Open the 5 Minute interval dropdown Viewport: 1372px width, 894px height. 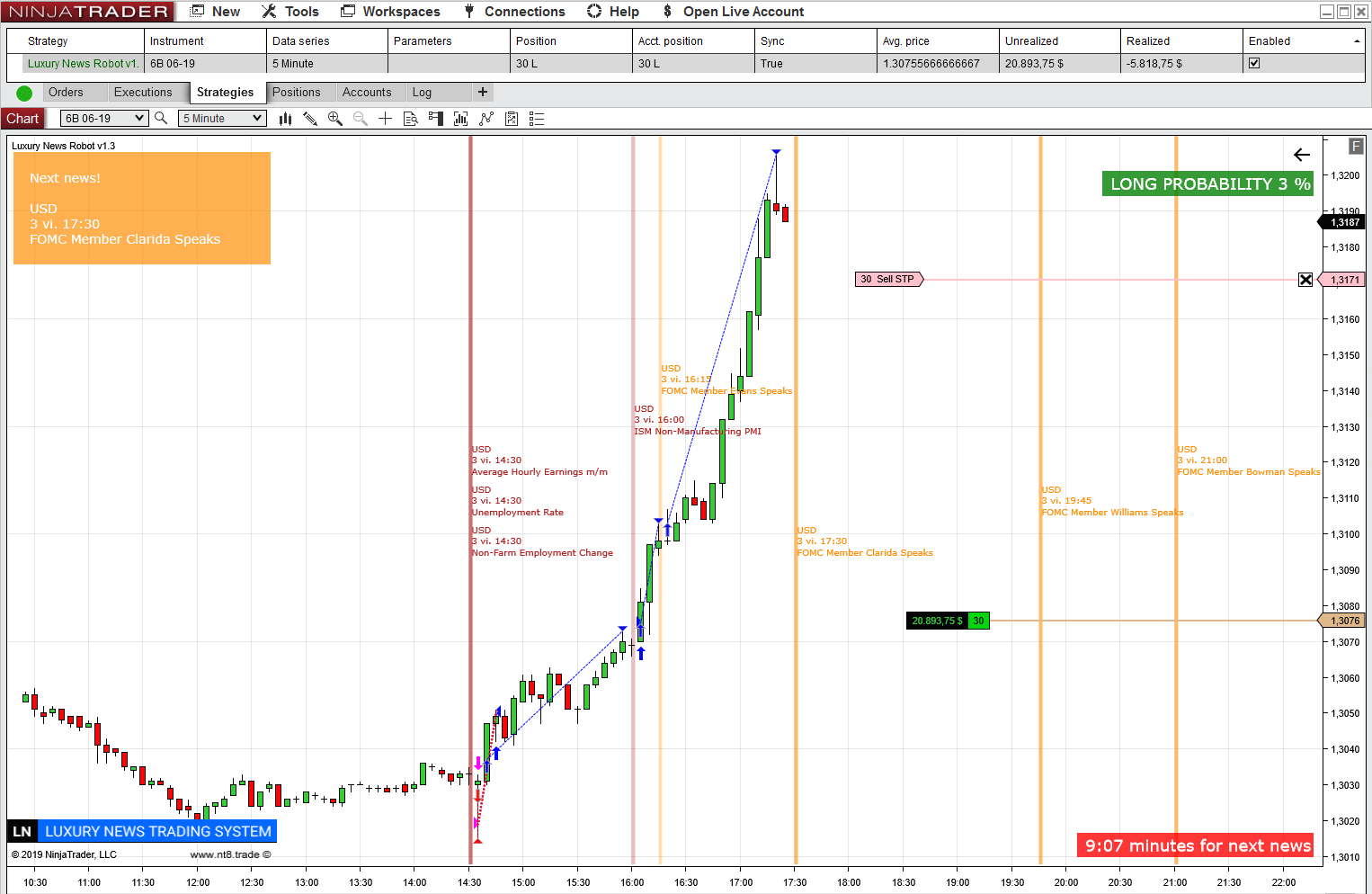coord(222,118)
